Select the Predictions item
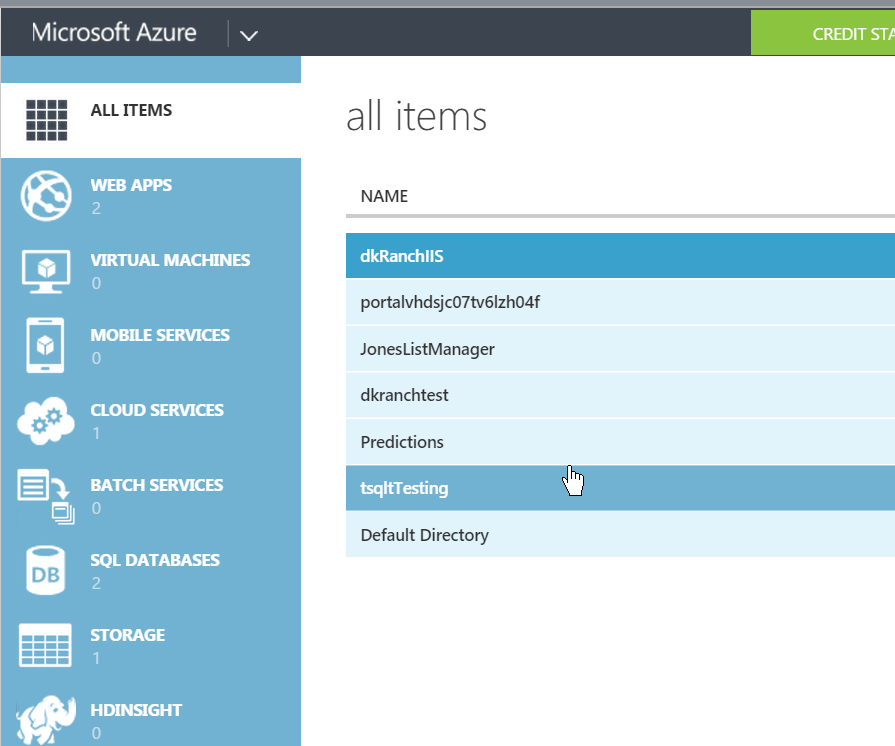 pyautogui.click(x=402, y=442)
